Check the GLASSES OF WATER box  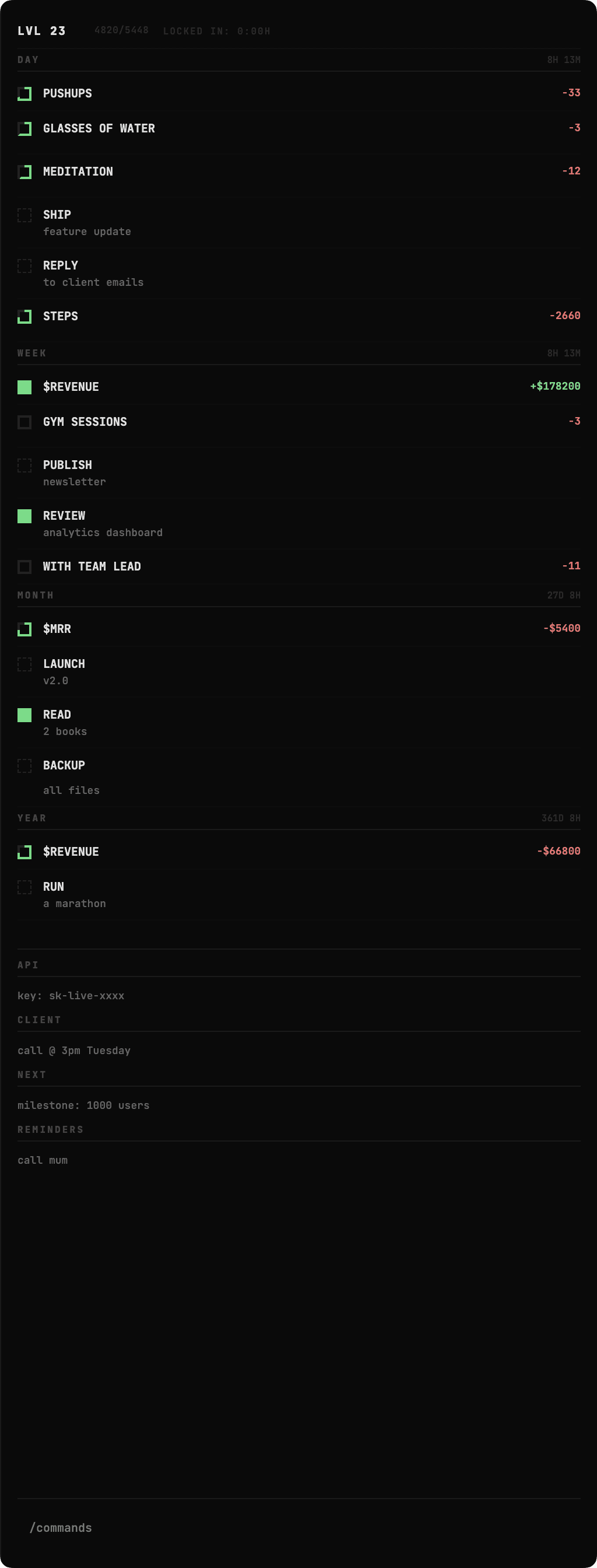tap(25, 129)
